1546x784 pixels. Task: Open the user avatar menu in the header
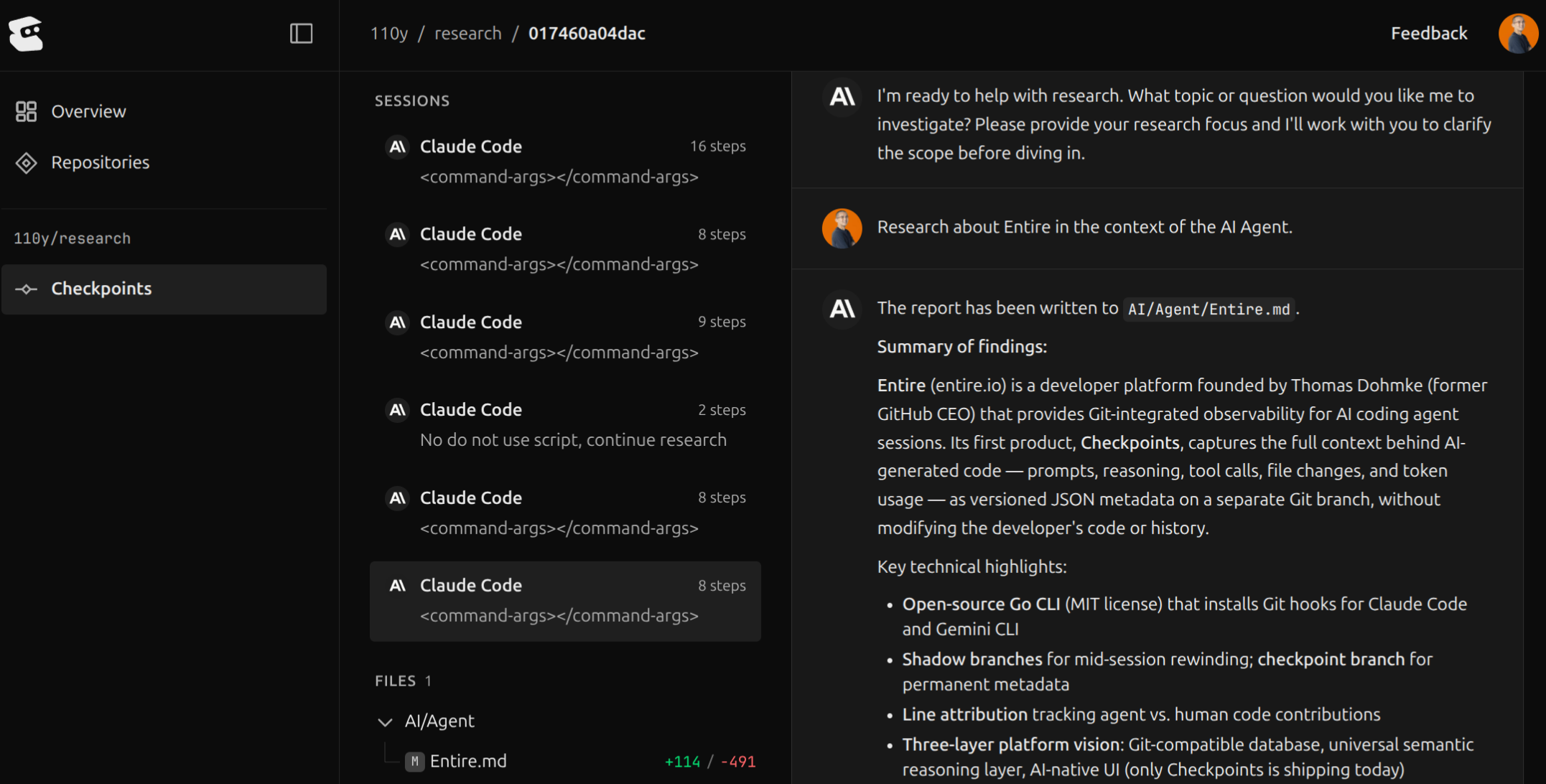(x=1517, y=34)
